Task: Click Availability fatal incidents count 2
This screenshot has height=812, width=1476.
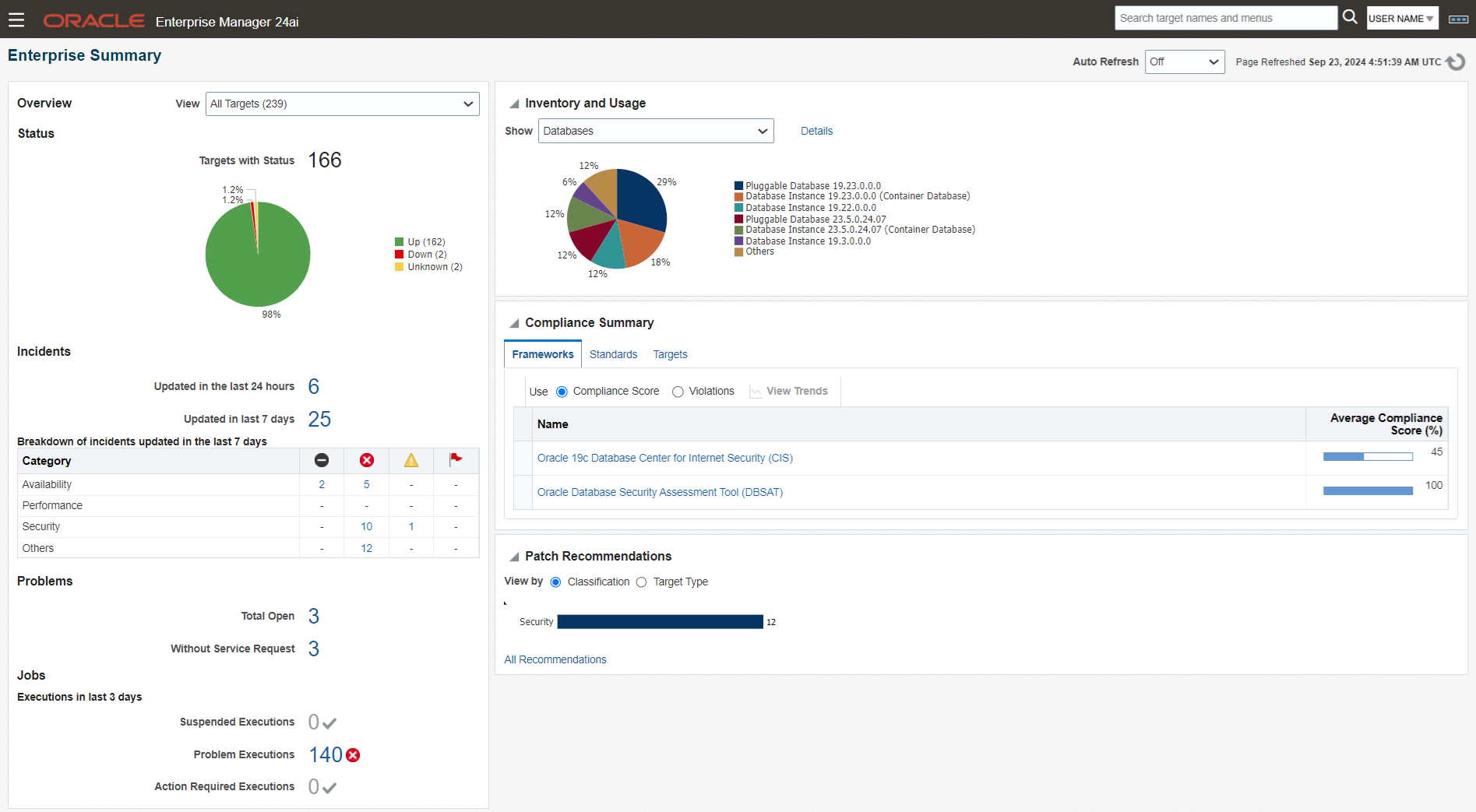Action: pos(322,484)
